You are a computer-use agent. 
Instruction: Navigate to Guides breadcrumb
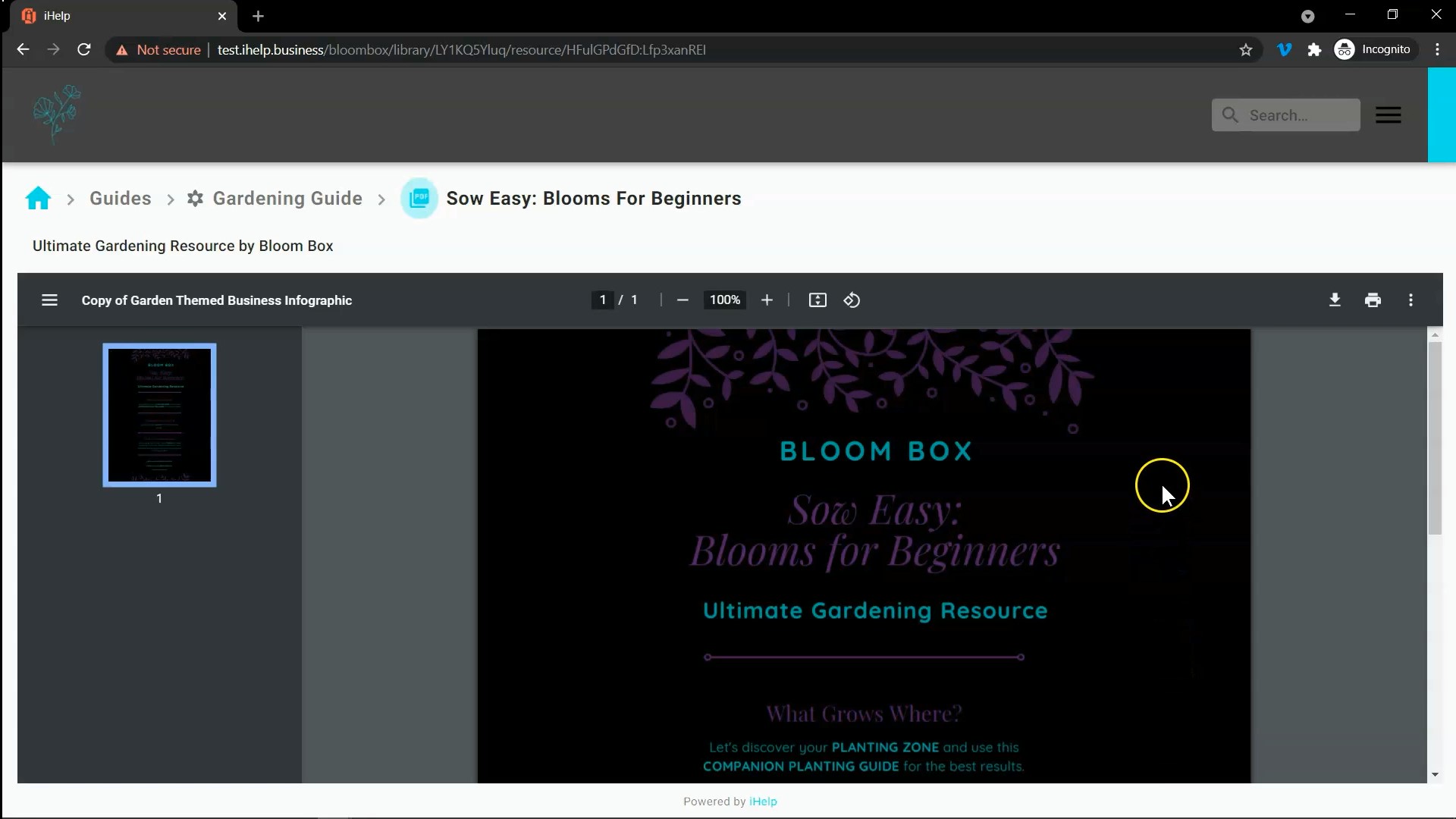tap(120, 199)
